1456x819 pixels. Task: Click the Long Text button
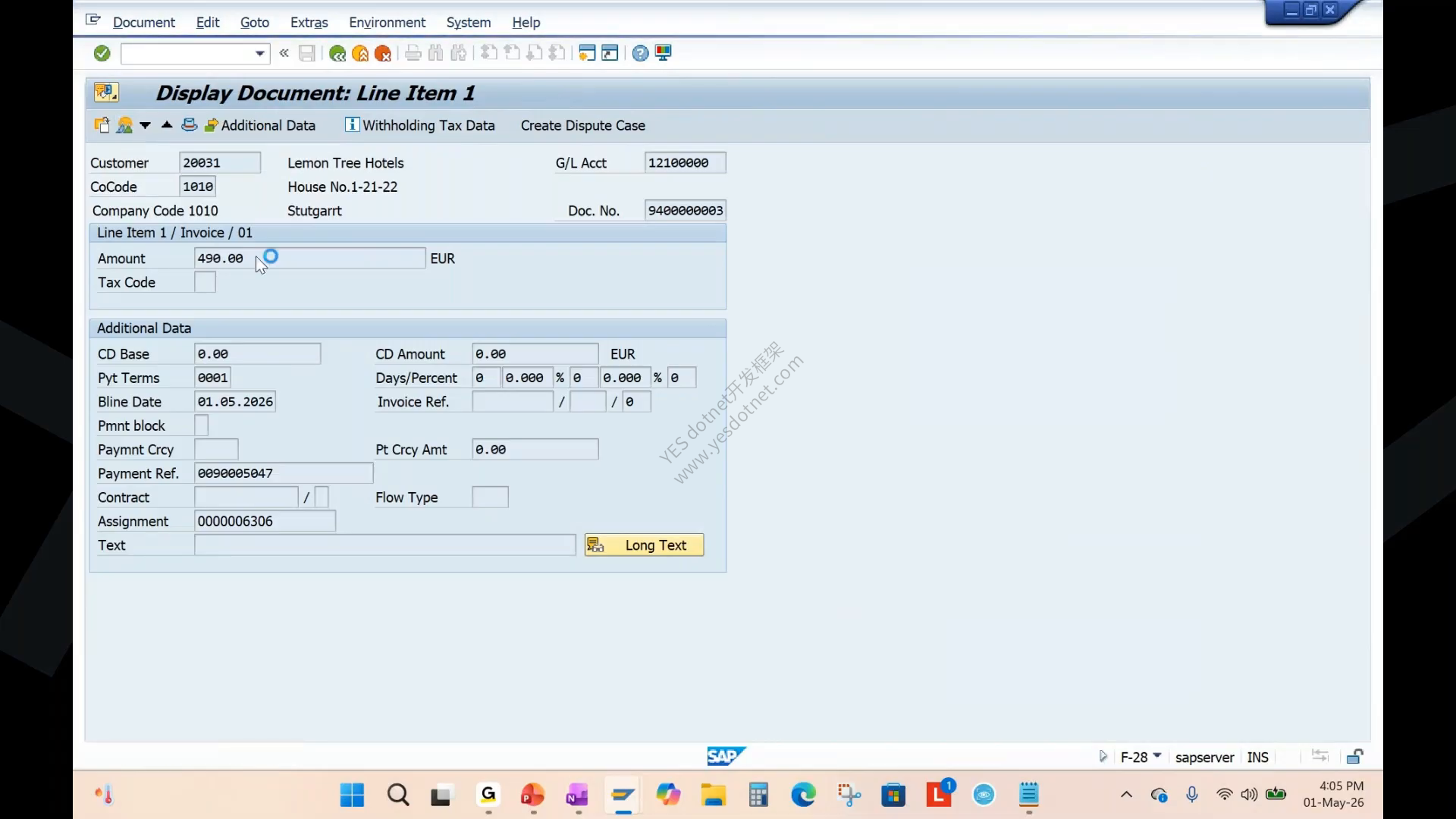click(644, 545)
